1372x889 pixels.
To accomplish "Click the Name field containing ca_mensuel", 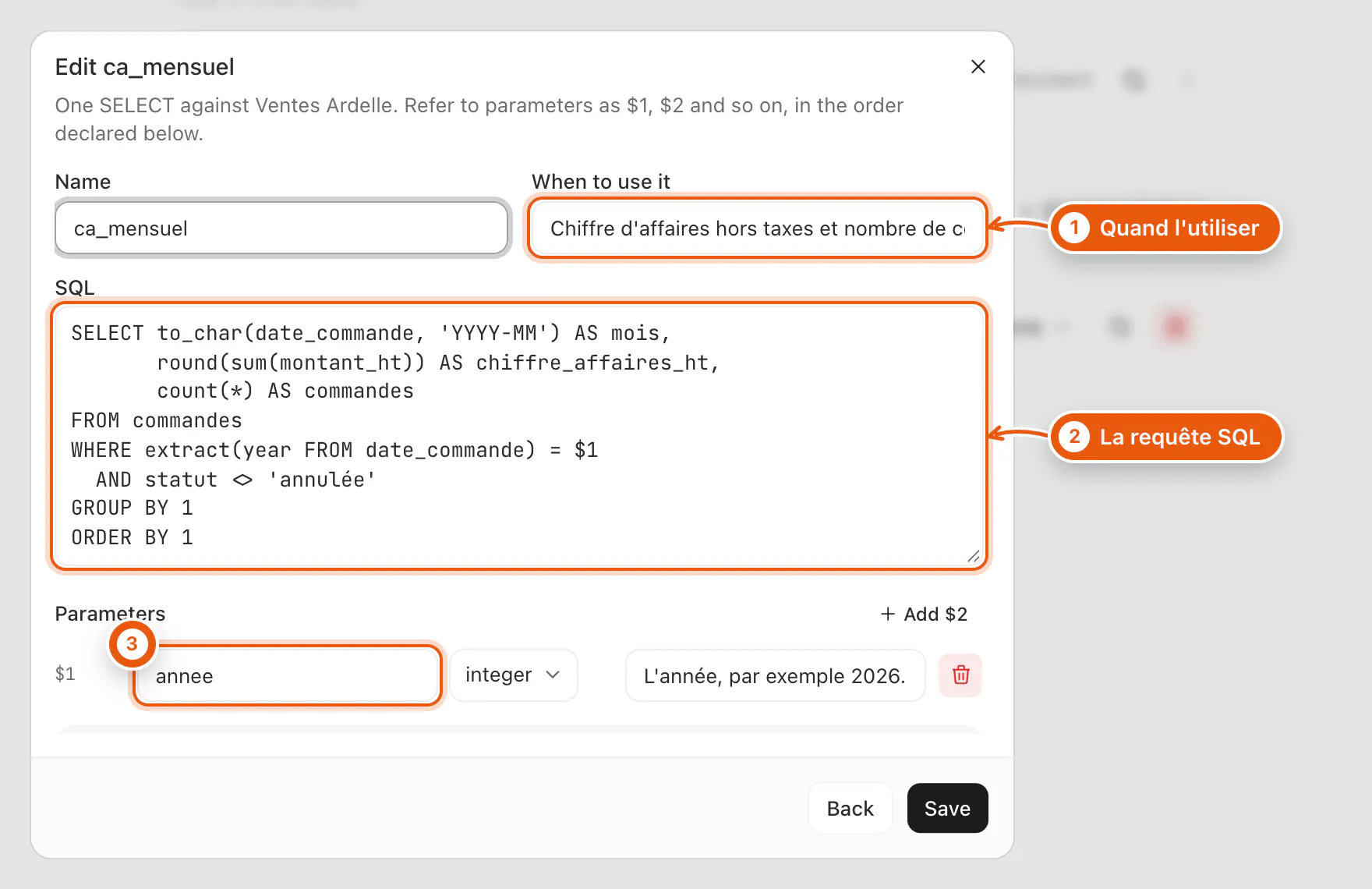I will click(x=281, y=228).
